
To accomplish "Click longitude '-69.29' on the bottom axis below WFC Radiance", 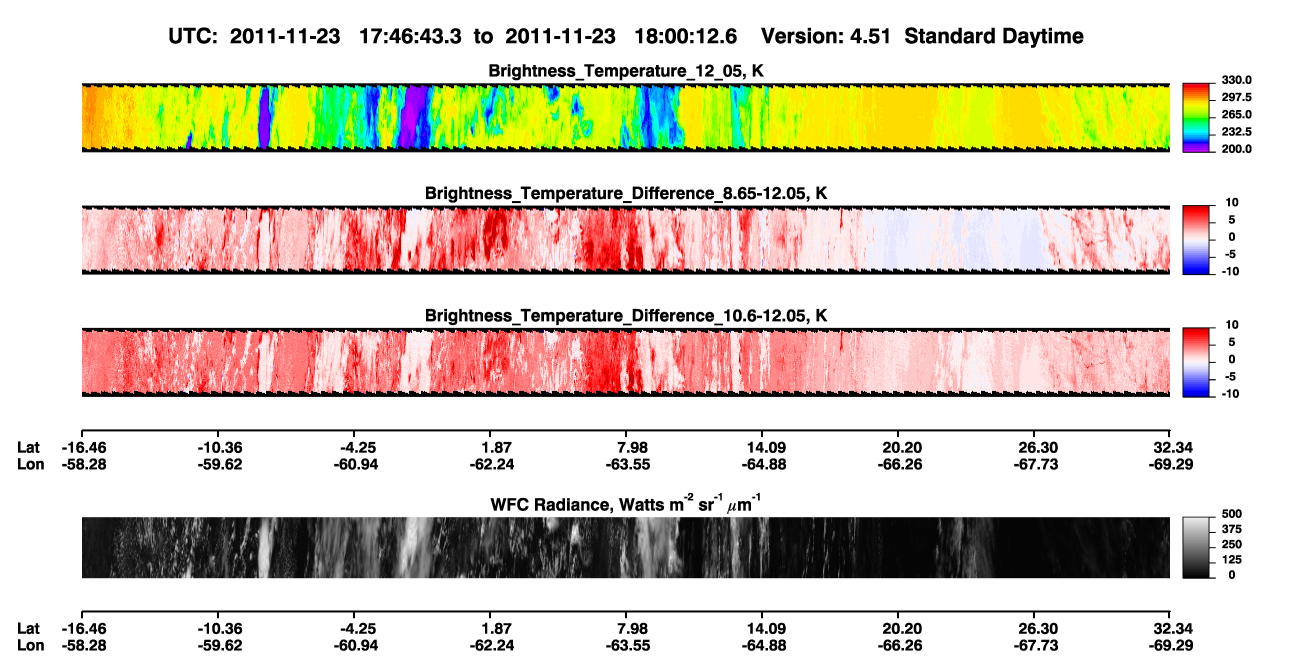I will pos(1171,646).
